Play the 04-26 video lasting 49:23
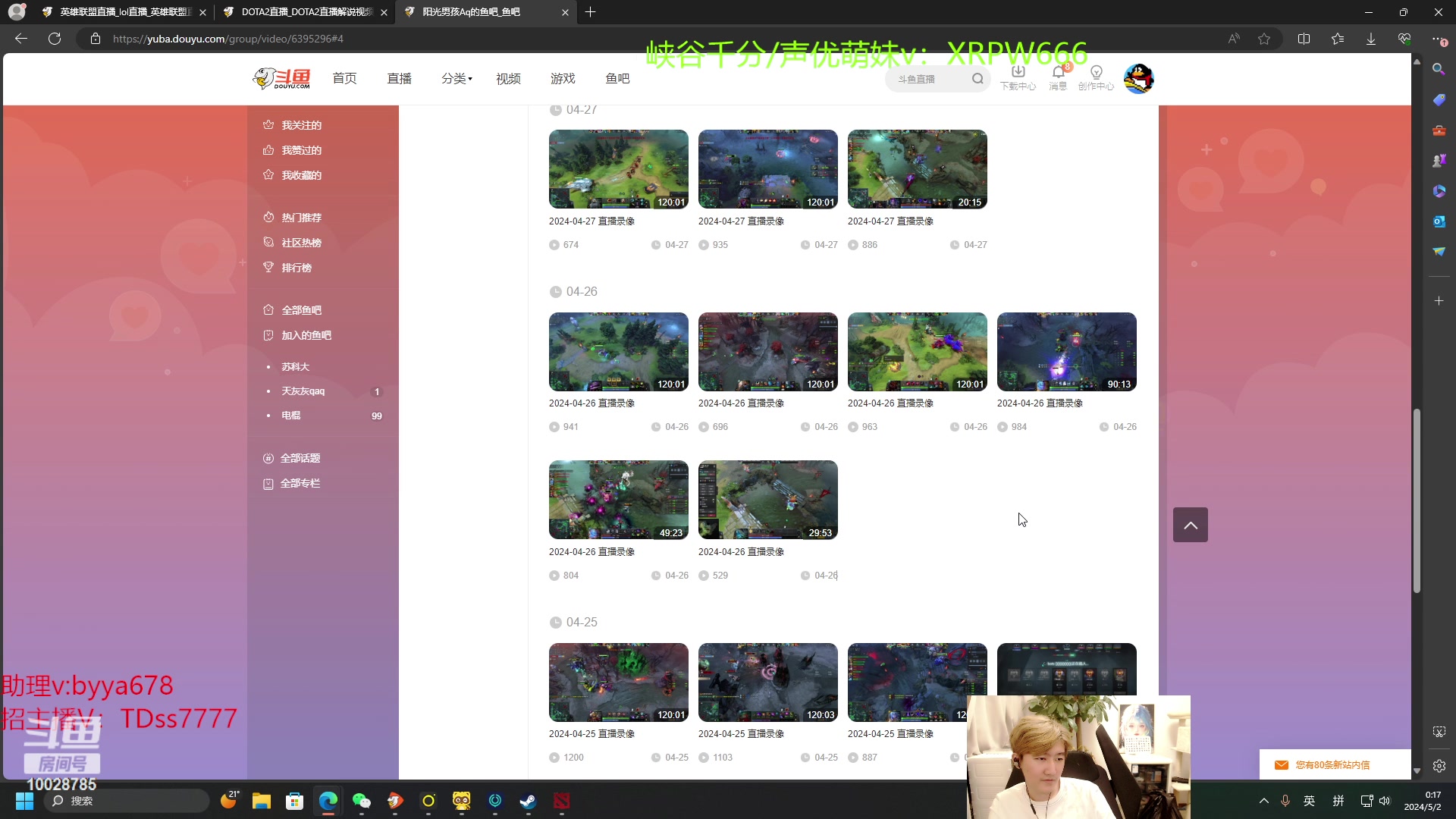 click(x=619, y=500)
